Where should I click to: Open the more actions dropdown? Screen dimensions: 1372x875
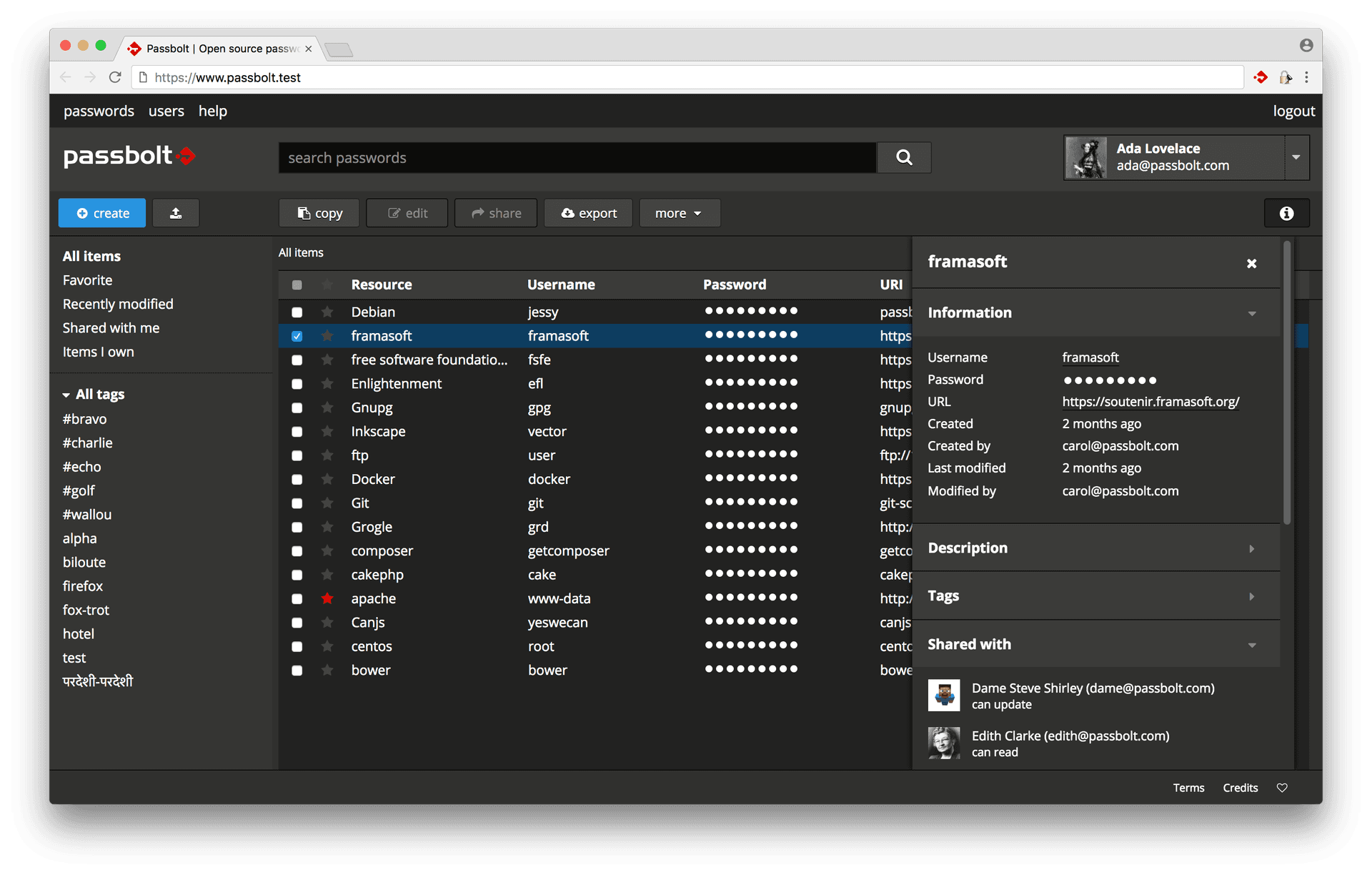click(679, 213)
